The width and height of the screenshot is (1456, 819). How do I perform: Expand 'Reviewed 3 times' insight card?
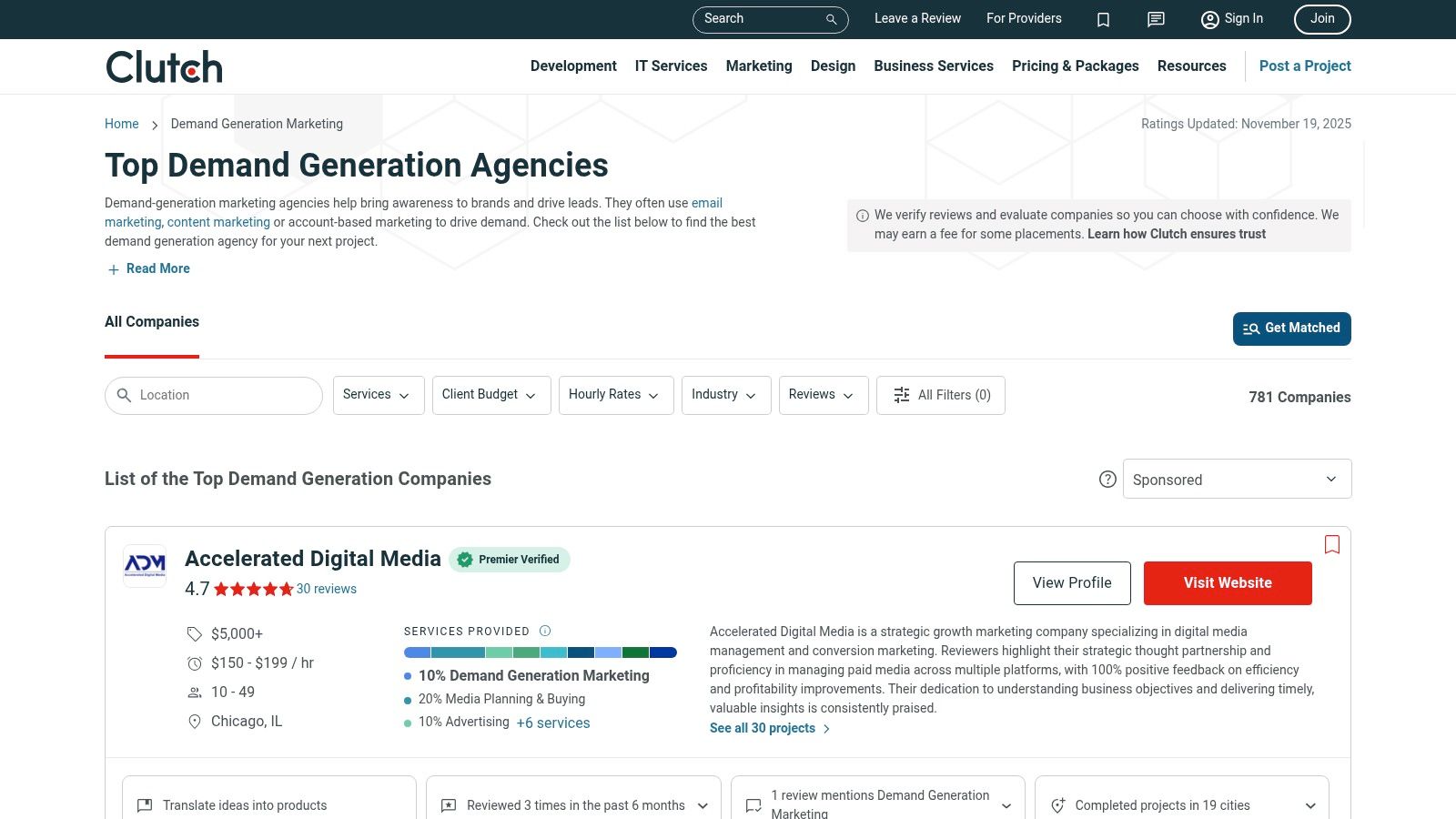(574, 805)
